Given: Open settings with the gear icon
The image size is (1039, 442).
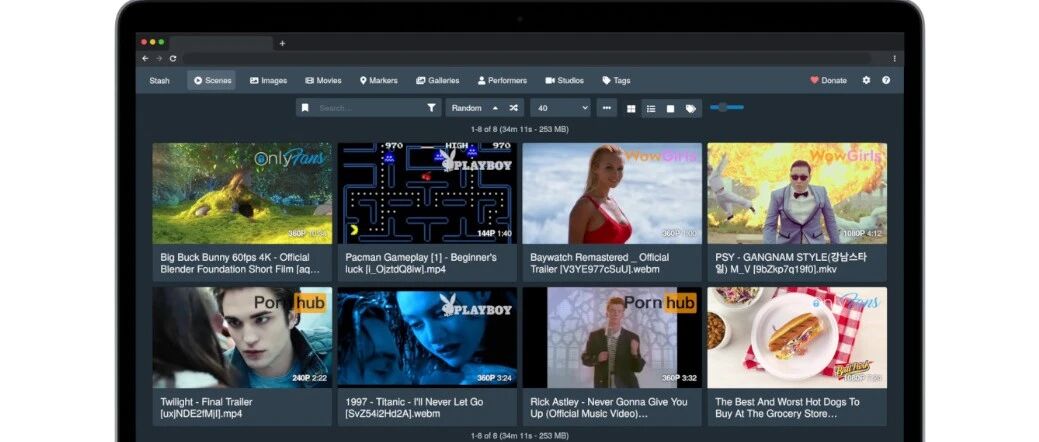Looking at the screenshot, I should 866,80.
